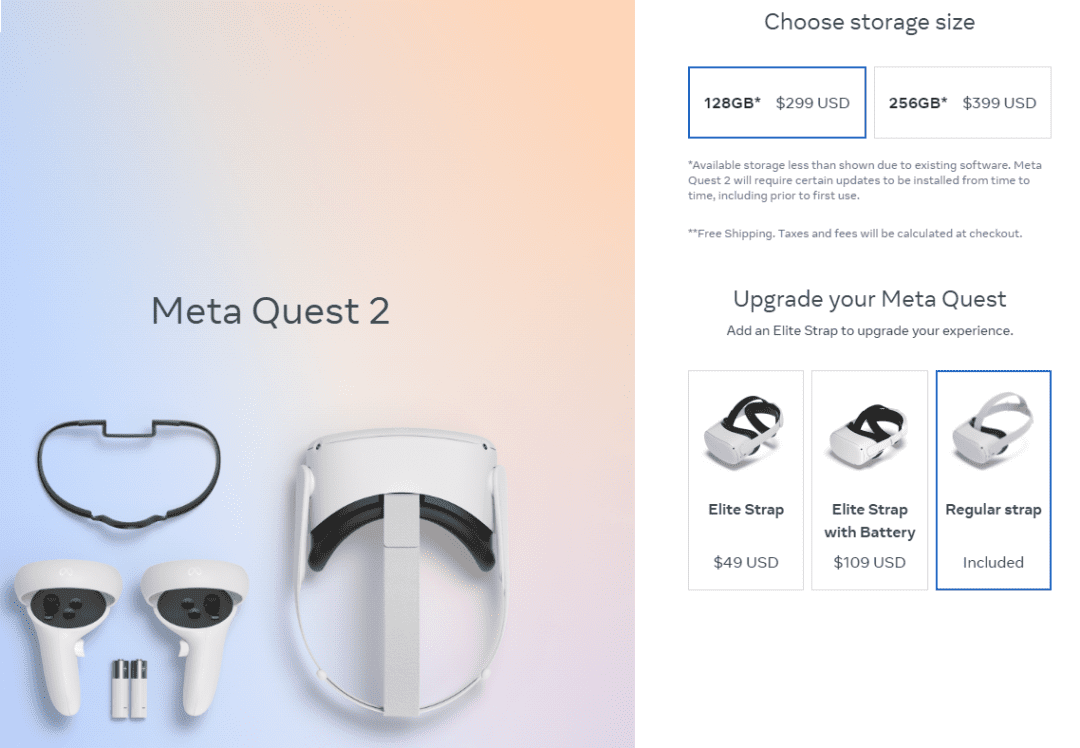Screen dimensions: 1080x748
Task: Click the Regular strap headset image
Action: point(993,430)
